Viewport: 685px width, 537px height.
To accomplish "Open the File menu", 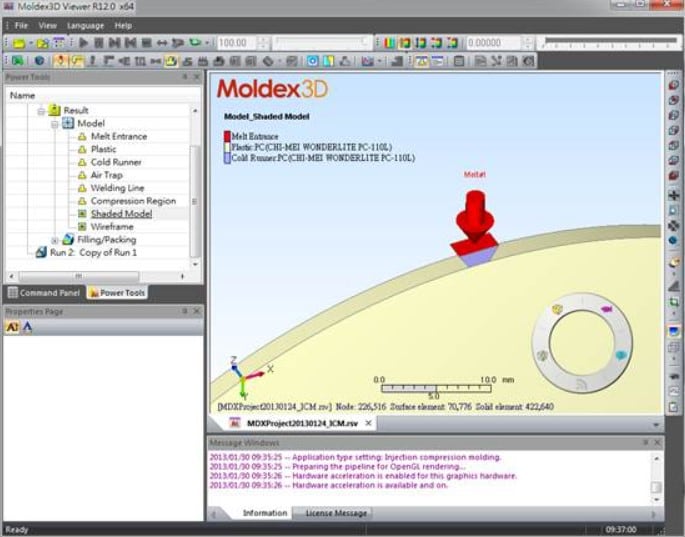I will 21,26.
